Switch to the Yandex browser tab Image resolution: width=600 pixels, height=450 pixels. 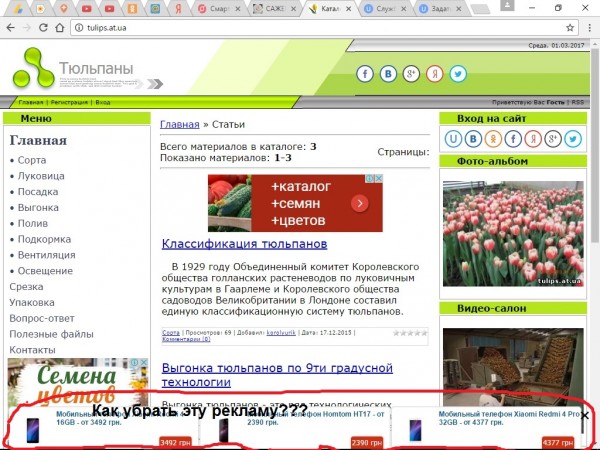coord(178,9)
